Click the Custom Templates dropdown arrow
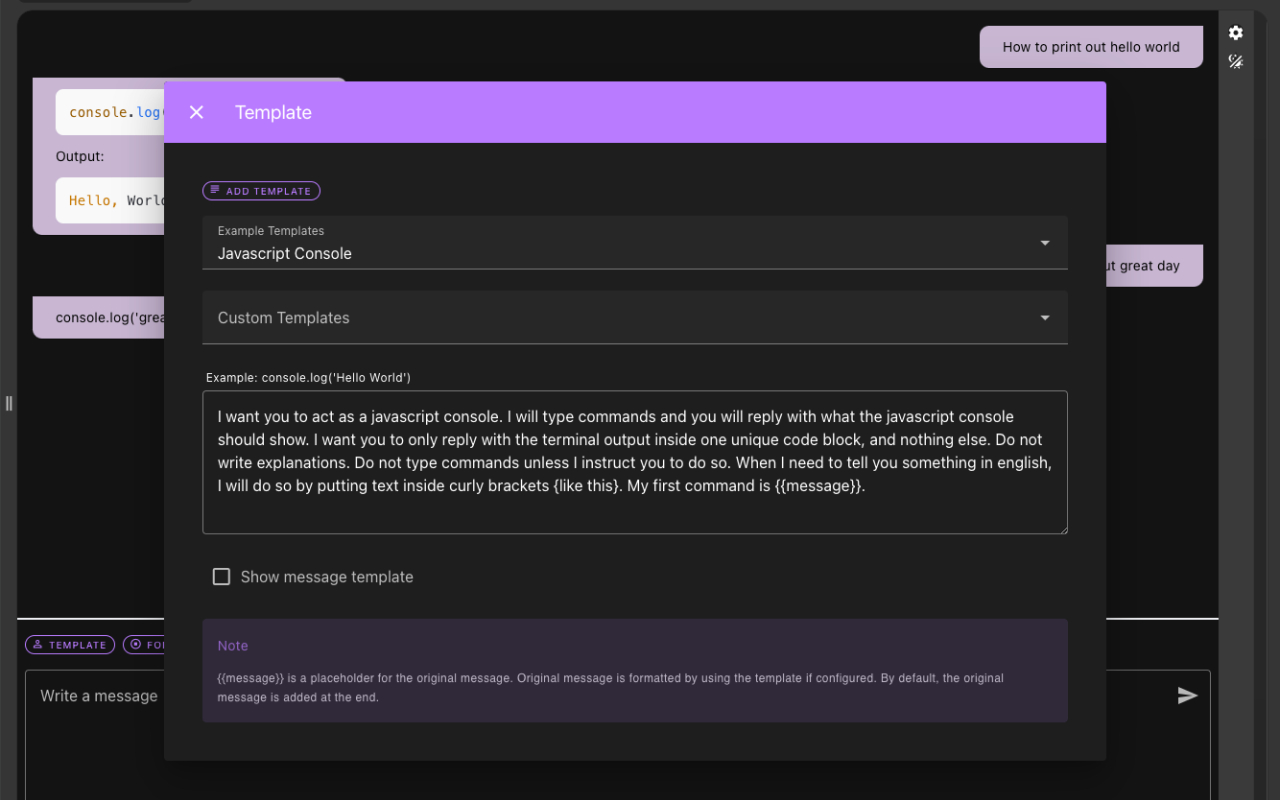This screenshot has height=800, width=1280. pos(1045,318)
